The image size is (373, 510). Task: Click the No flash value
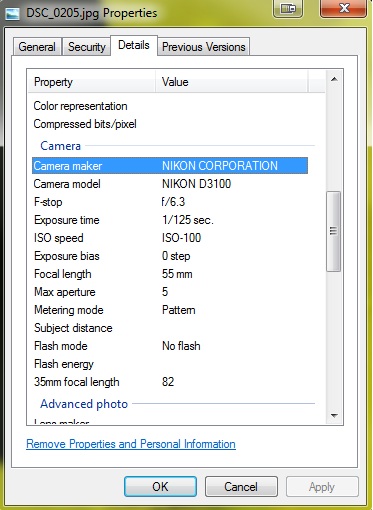[181, 346]
